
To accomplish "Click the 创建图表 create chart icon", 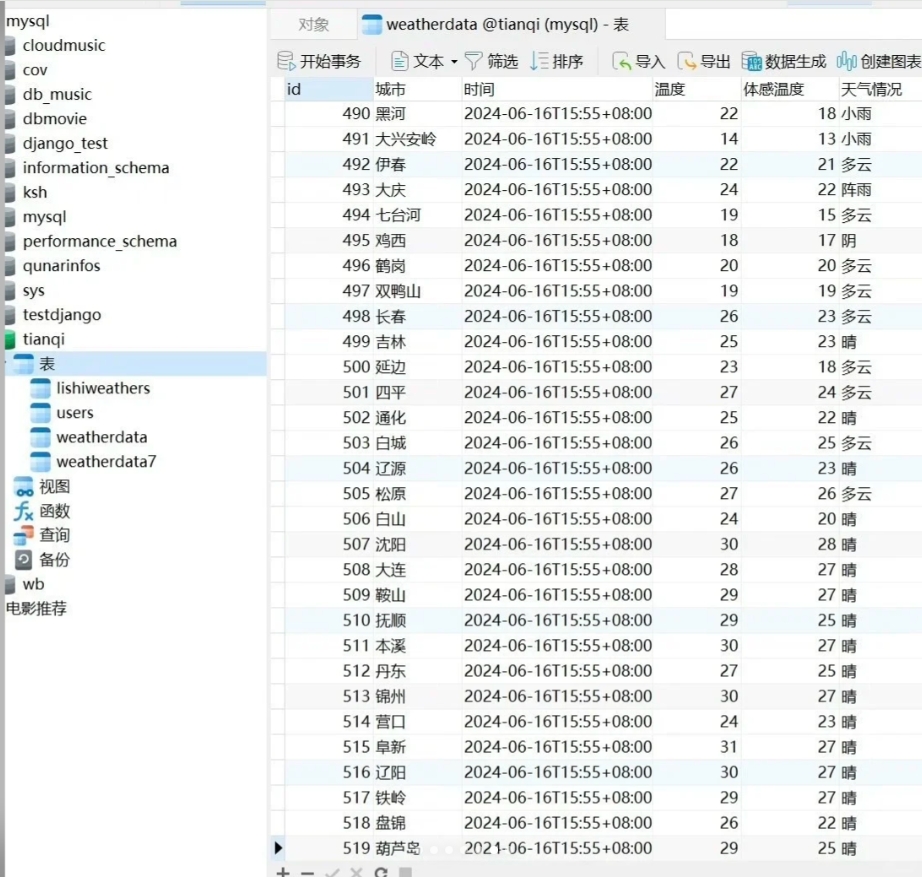I will pyautogui.click(x=847, y=61).
